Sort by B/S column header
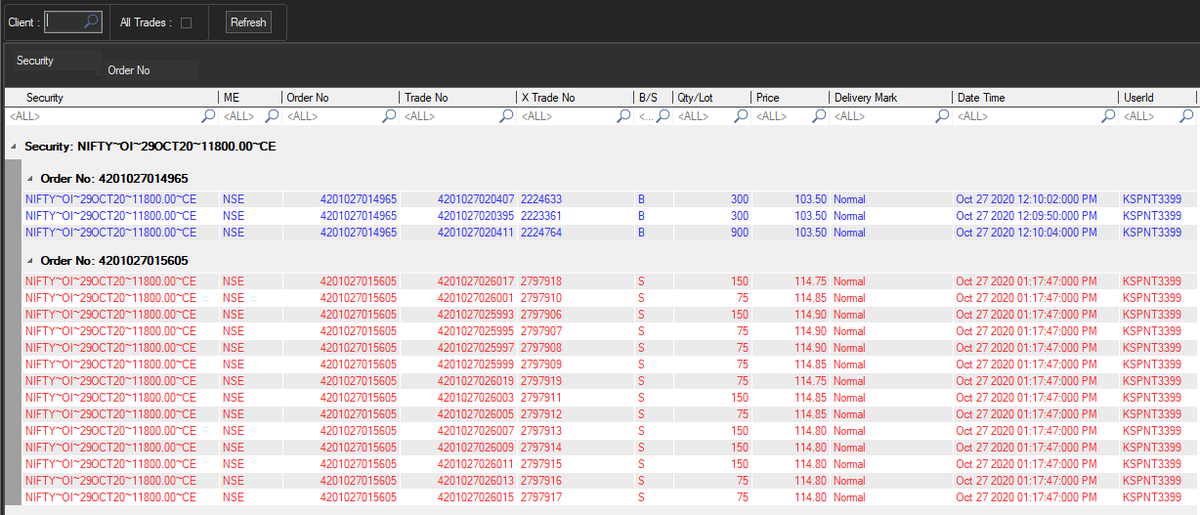 (653, 98)
